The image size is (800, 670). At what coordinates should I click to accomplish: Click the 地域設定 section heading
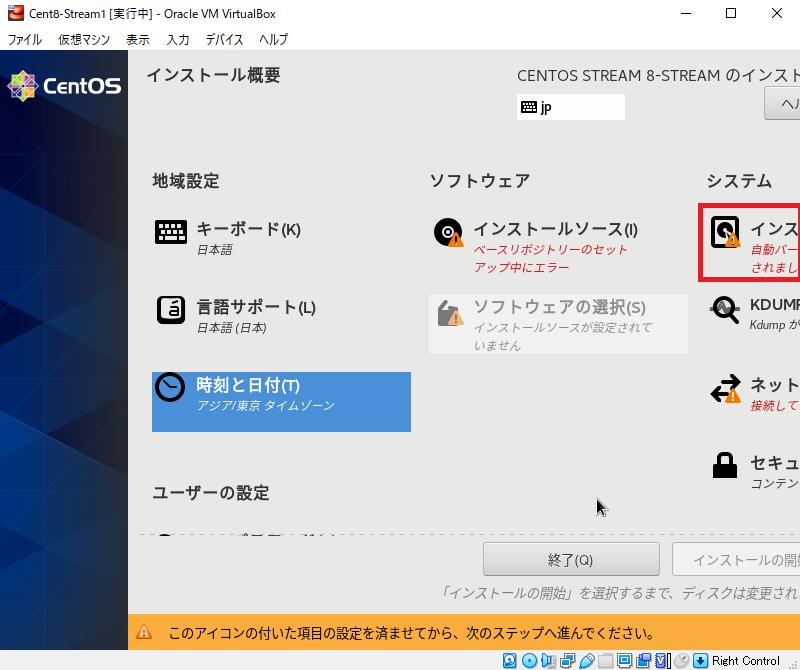(186, 181)
